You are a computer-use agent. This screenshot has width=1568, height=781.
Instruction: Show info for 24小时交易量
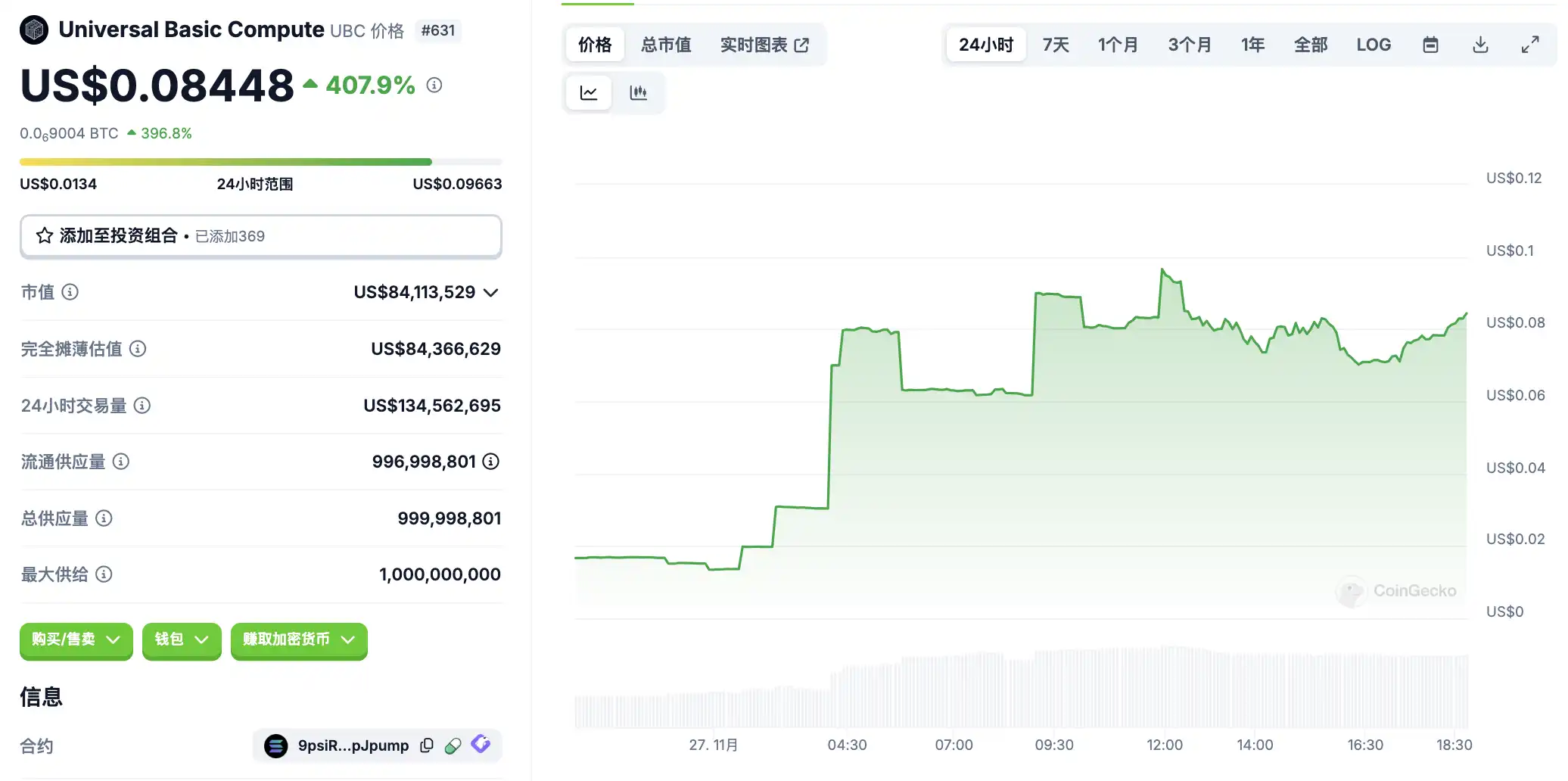[x=142, y=406]
